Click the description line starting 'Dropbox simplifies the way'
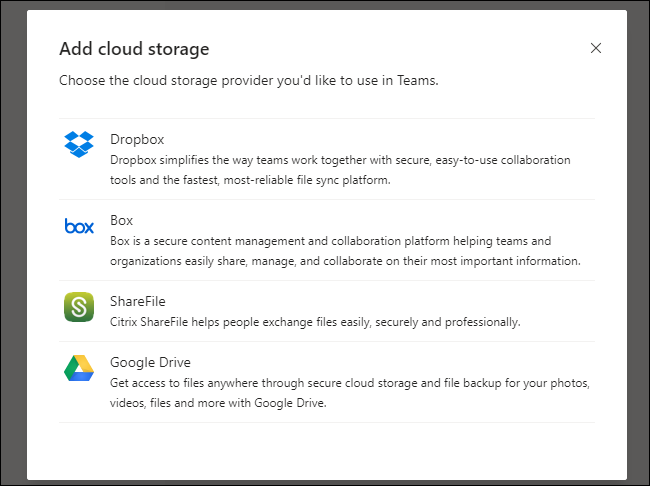The width and height of the screenshot is (650, 486). point(340,160)
